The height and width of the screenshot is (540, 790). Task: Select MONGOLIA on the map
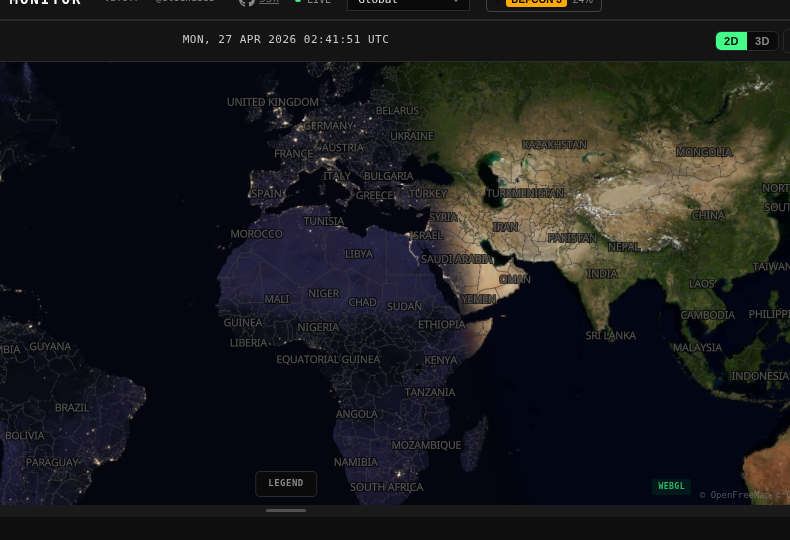(704, 152)
